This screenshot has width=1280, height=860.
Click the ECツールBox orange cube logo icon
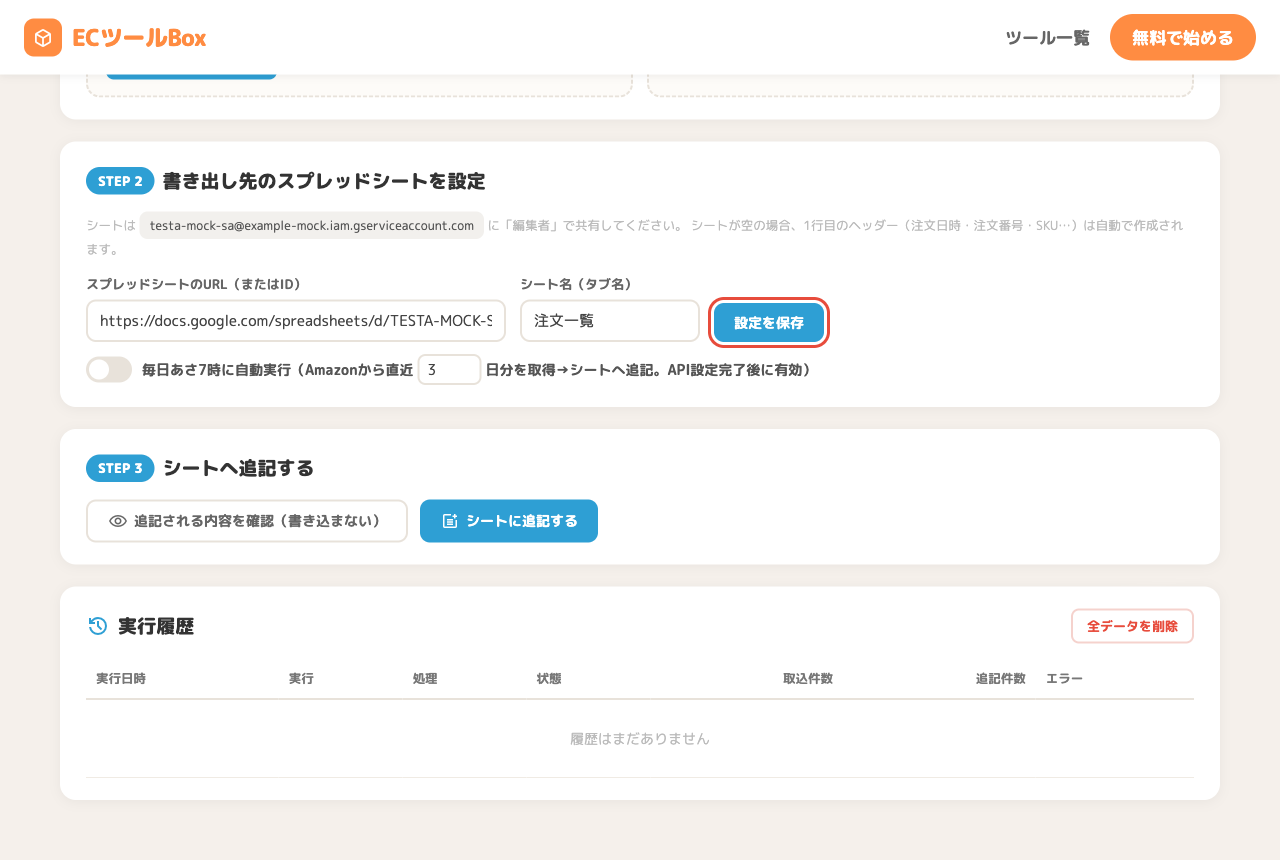[43, 38]
